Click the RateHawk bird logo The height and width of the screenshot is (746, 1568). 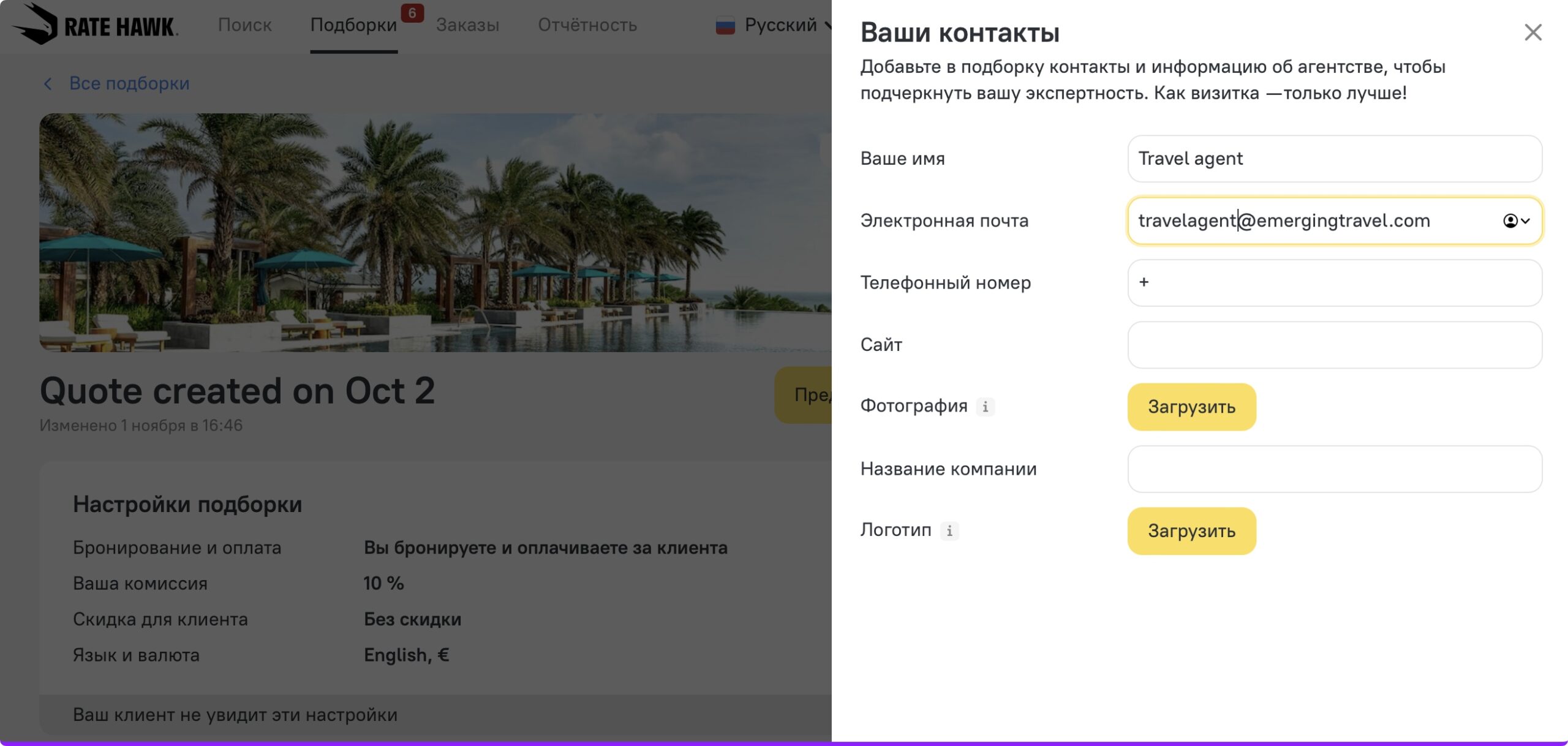click(36, 24)
